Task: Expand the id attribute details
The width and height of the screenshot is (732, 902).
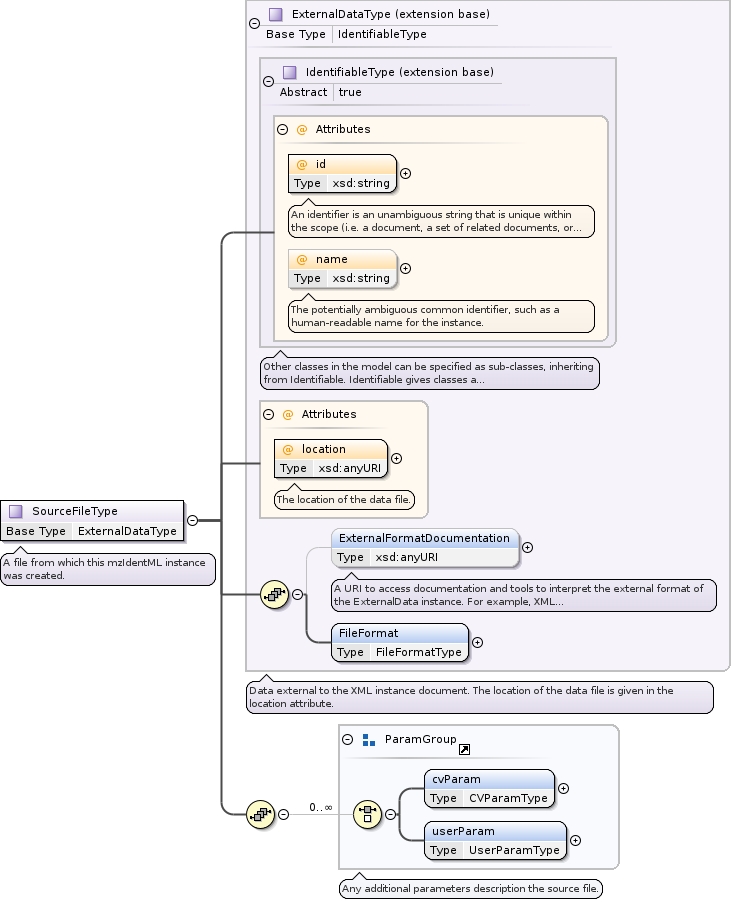Action: [405, 173]
